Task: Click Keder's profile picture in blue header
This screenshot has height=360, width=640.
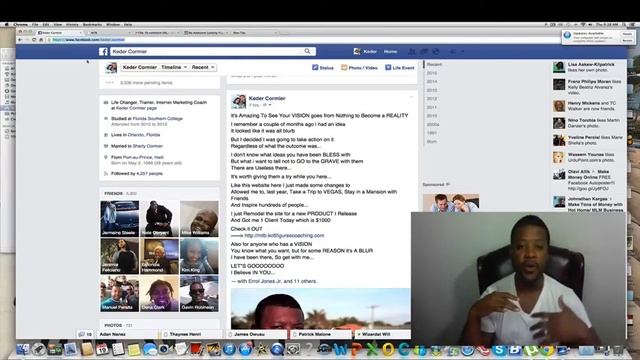Action: click(x=357, y=51)
